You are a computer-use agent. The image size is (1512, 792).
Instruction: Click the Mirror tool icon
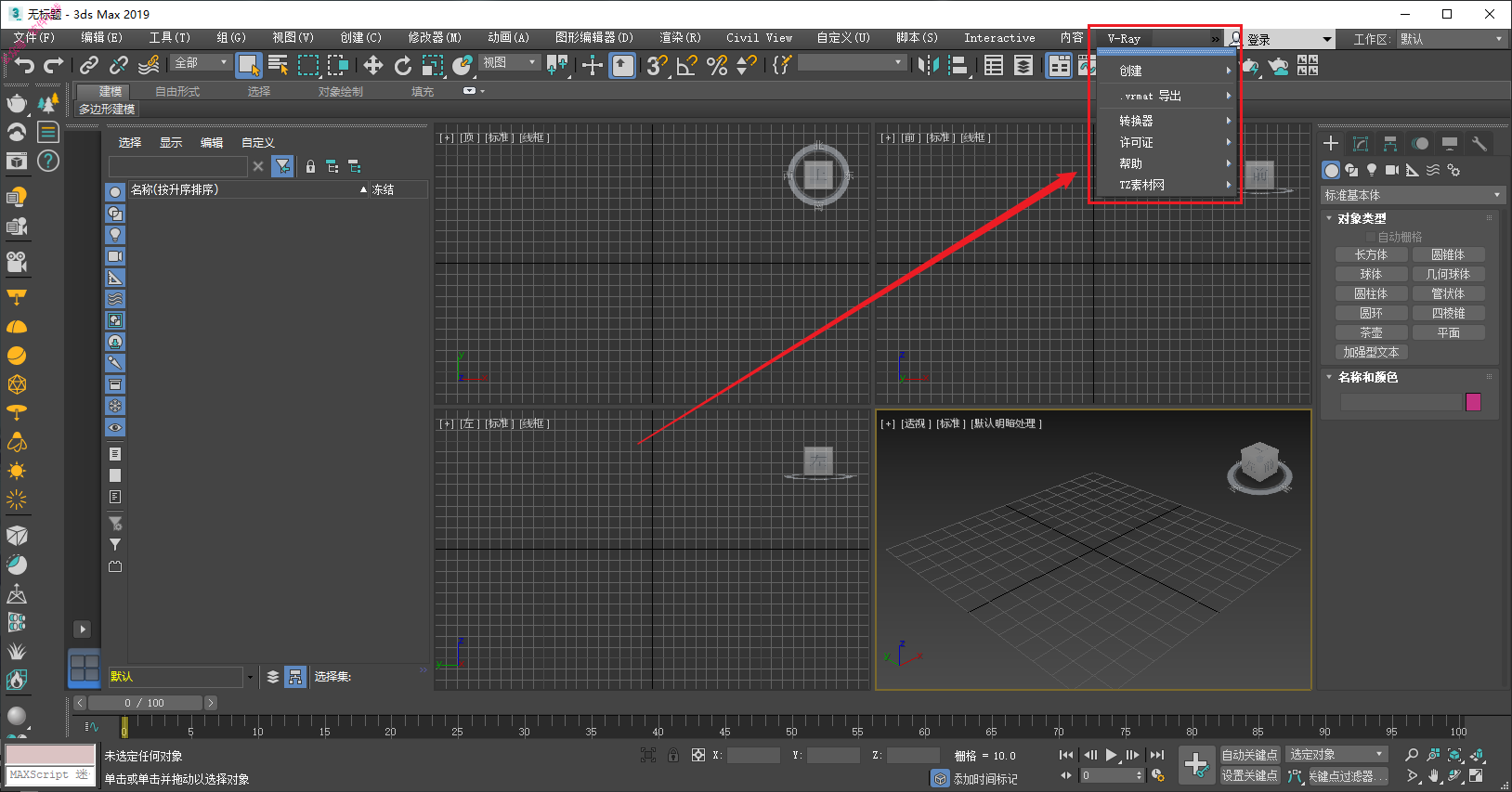pos(928,65)
